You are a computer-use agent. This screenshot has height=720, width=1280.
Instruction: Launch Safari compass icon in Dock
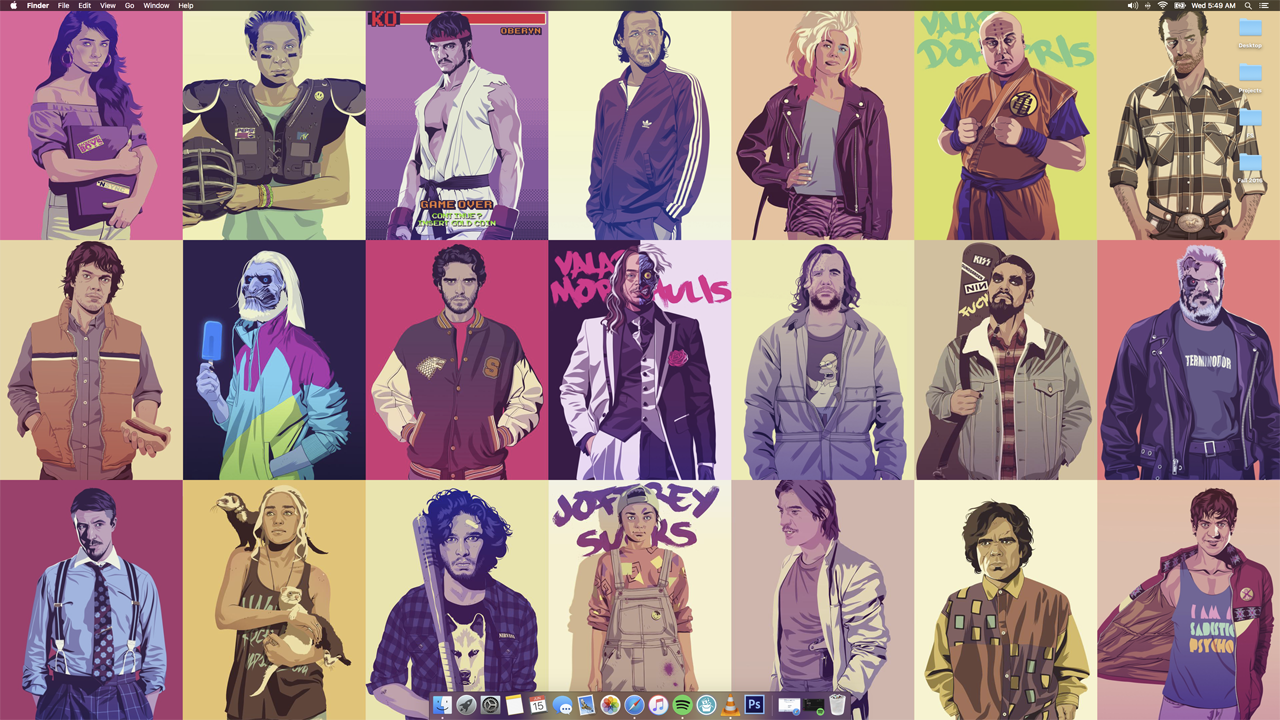coord(634,705)
